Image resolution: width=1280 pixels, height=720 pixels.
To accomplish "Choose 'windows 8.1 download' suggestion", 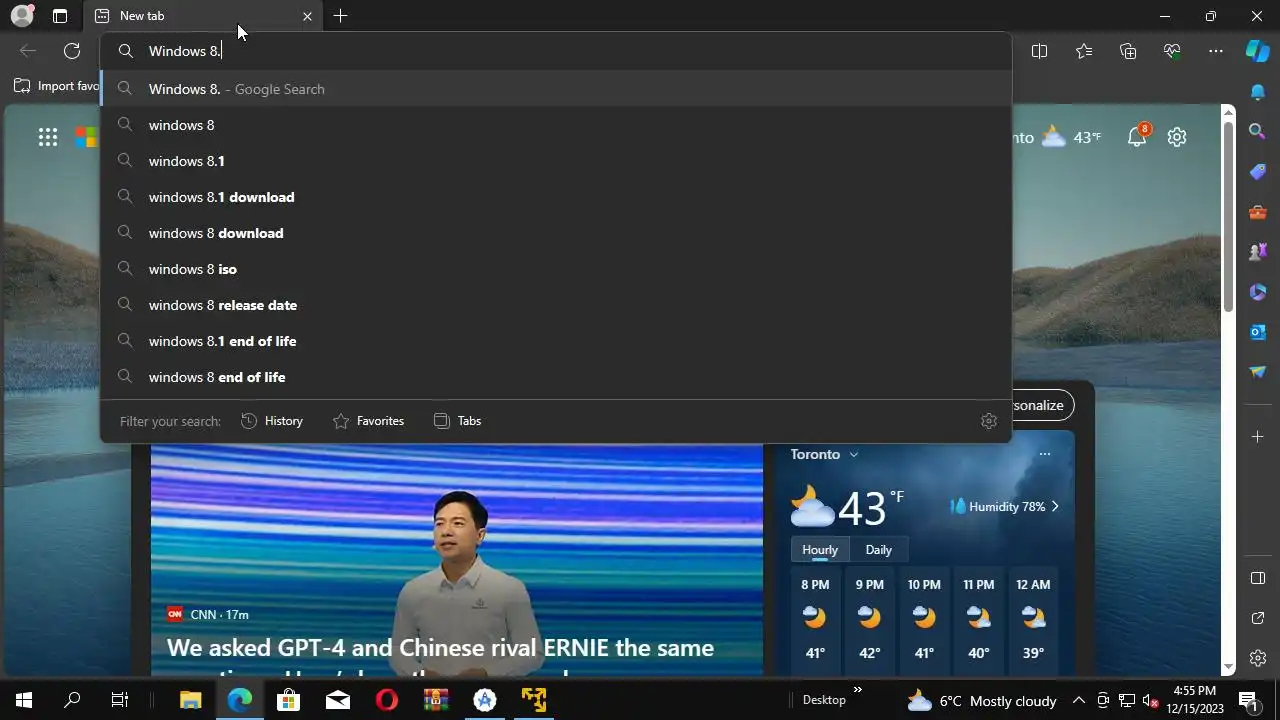I will tap(556, 197).
